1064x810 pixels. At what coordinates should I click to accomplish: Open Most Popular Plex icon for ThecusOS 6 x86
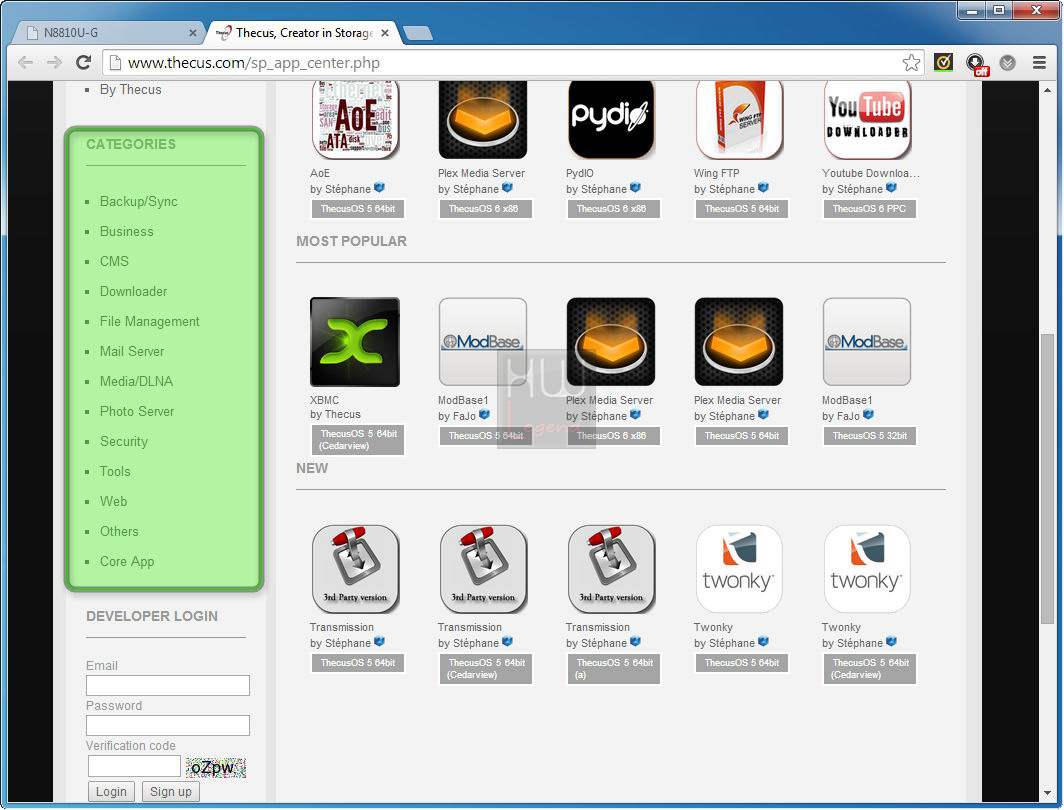point(611,342)
